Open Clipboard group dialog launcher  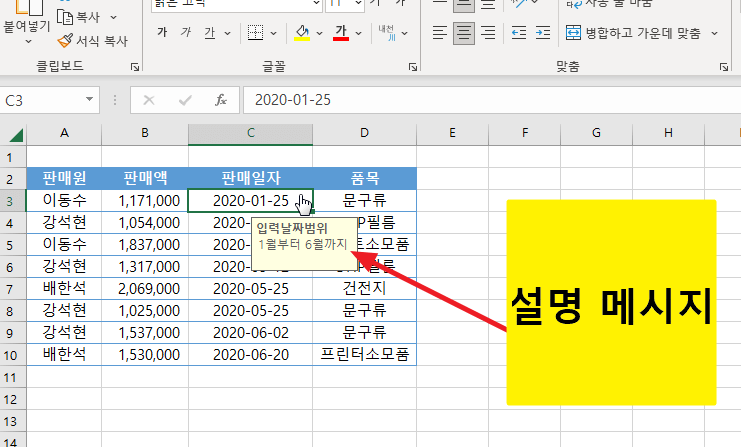pyautogui.click(x=135, y=67)
